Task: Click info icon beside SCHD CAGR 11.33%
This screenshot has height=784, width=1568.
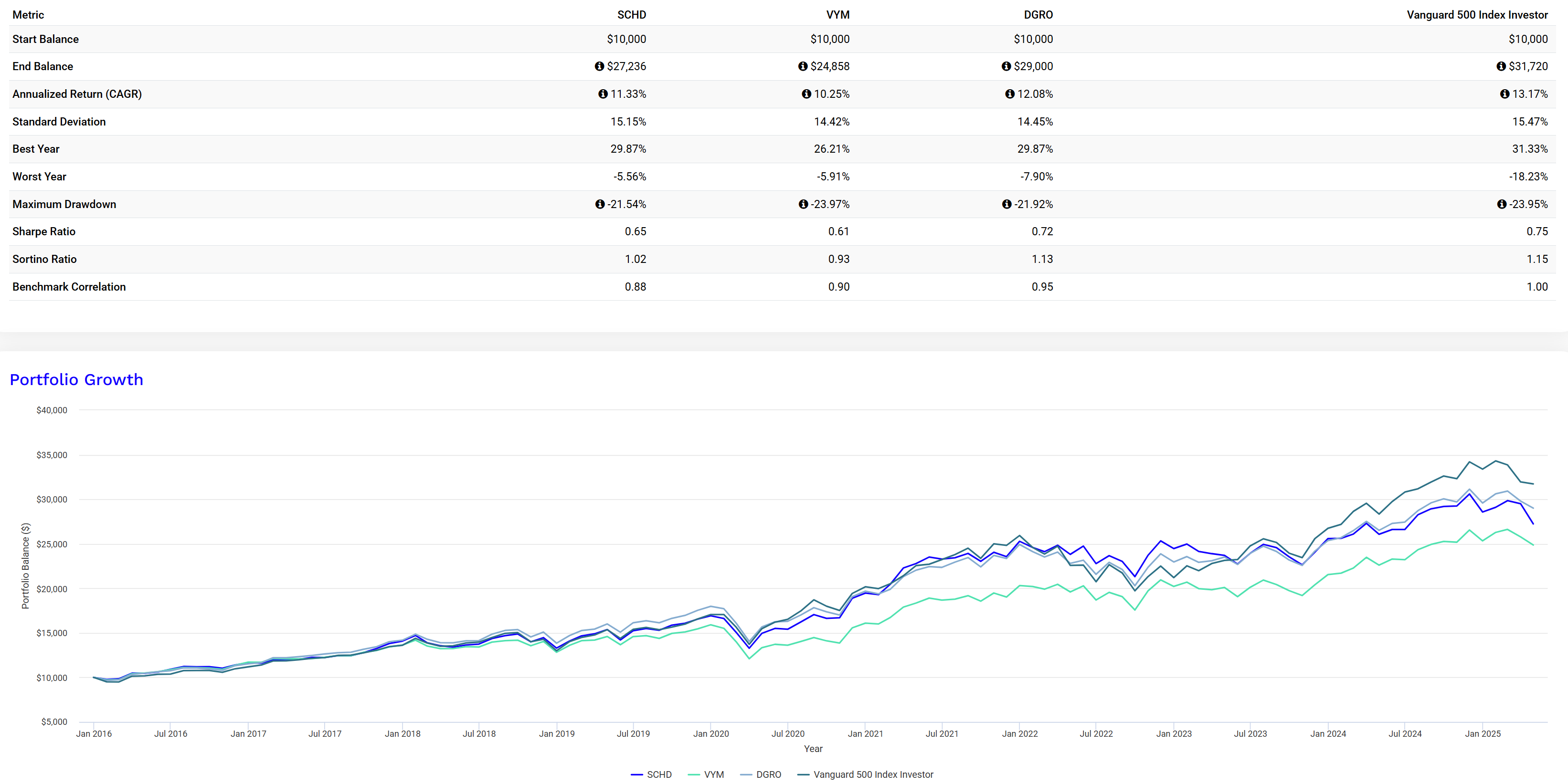Action: tap(603, 94)
